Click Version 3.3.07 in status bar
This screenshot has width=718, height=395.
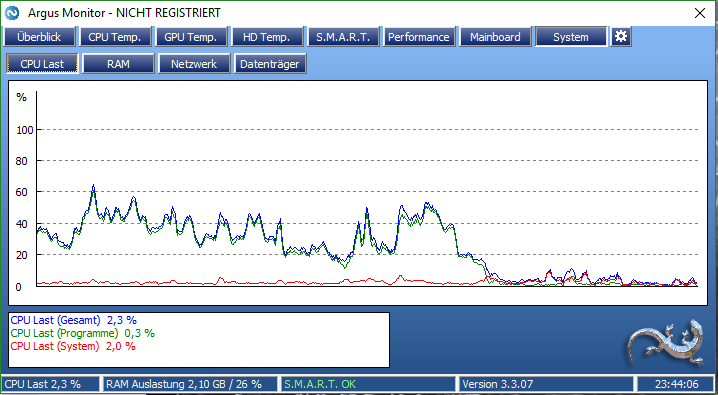tap(546, 384)
